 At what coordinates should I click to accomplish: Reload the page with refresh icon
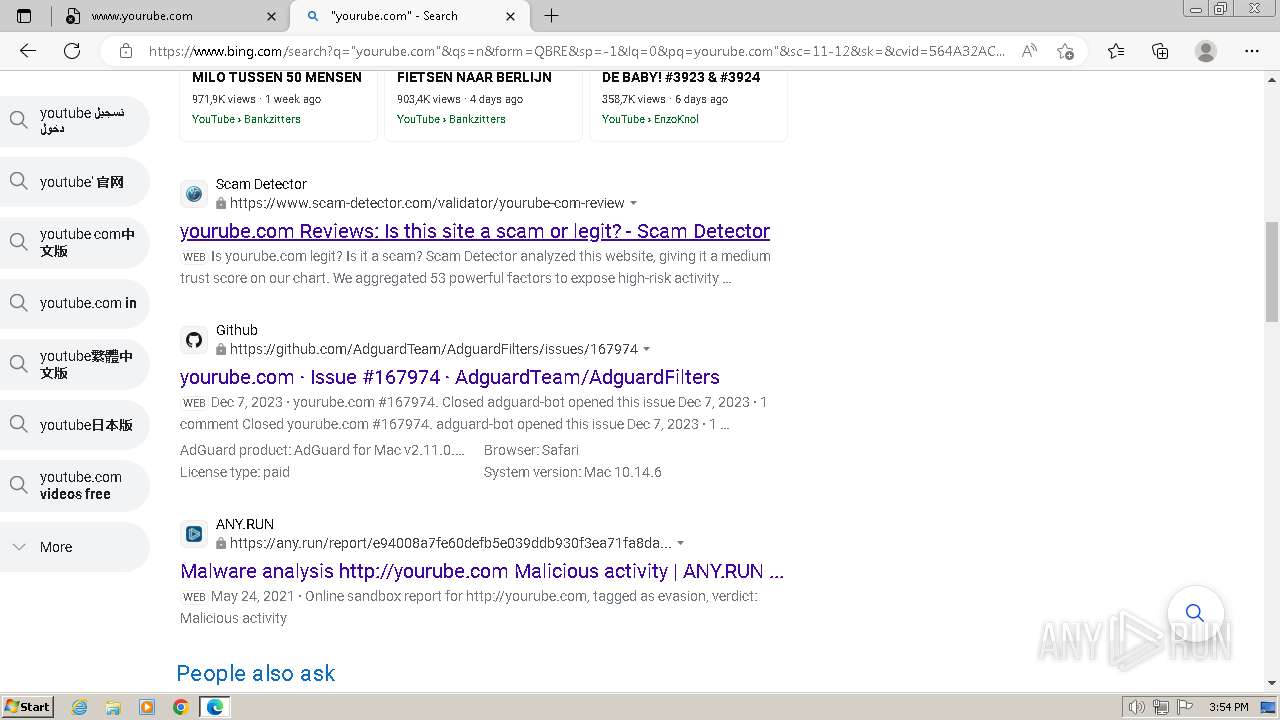(x=72, y=51)
